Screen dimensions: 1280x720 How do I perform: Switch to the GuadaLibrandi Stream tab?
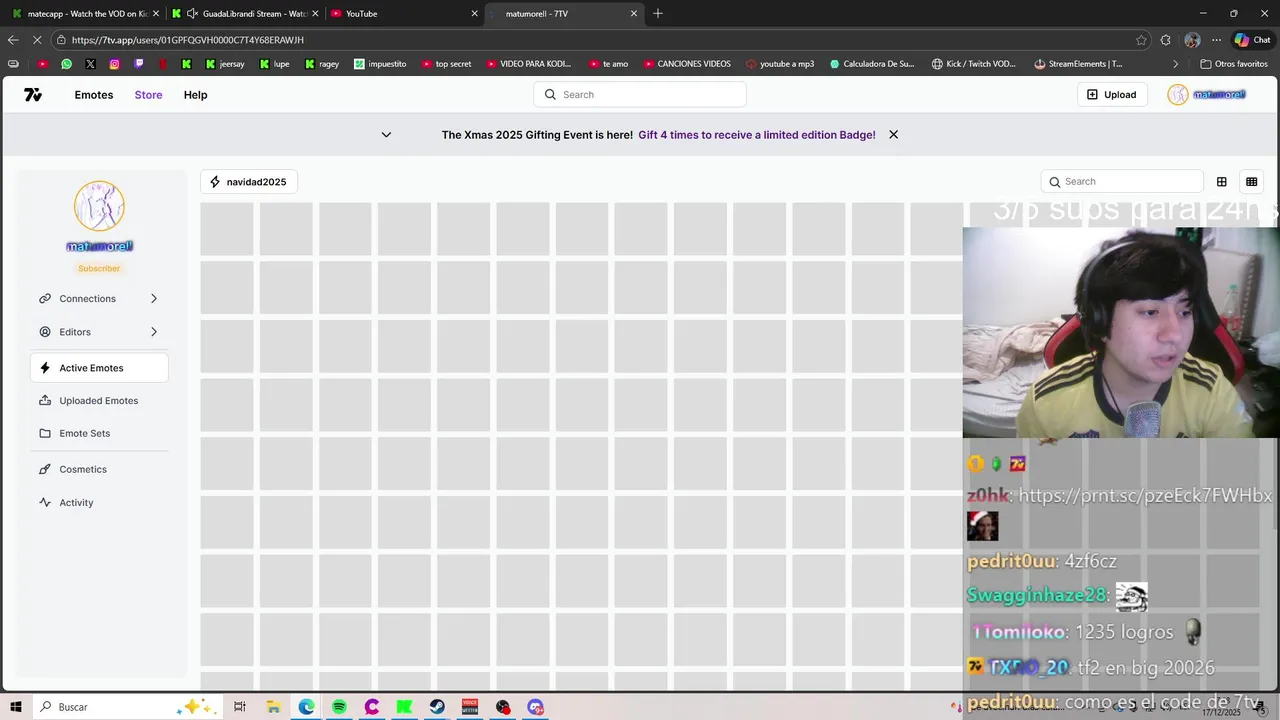(x=245, y=14)
